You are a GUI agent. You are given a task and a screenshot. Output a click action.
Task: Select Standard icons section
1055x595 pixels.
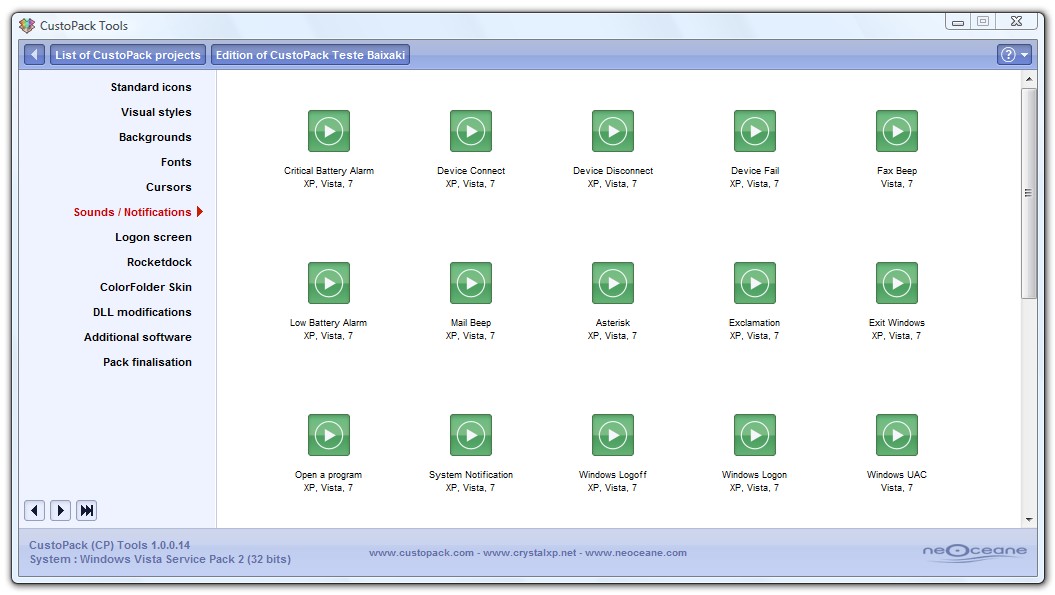click(151, 87)
